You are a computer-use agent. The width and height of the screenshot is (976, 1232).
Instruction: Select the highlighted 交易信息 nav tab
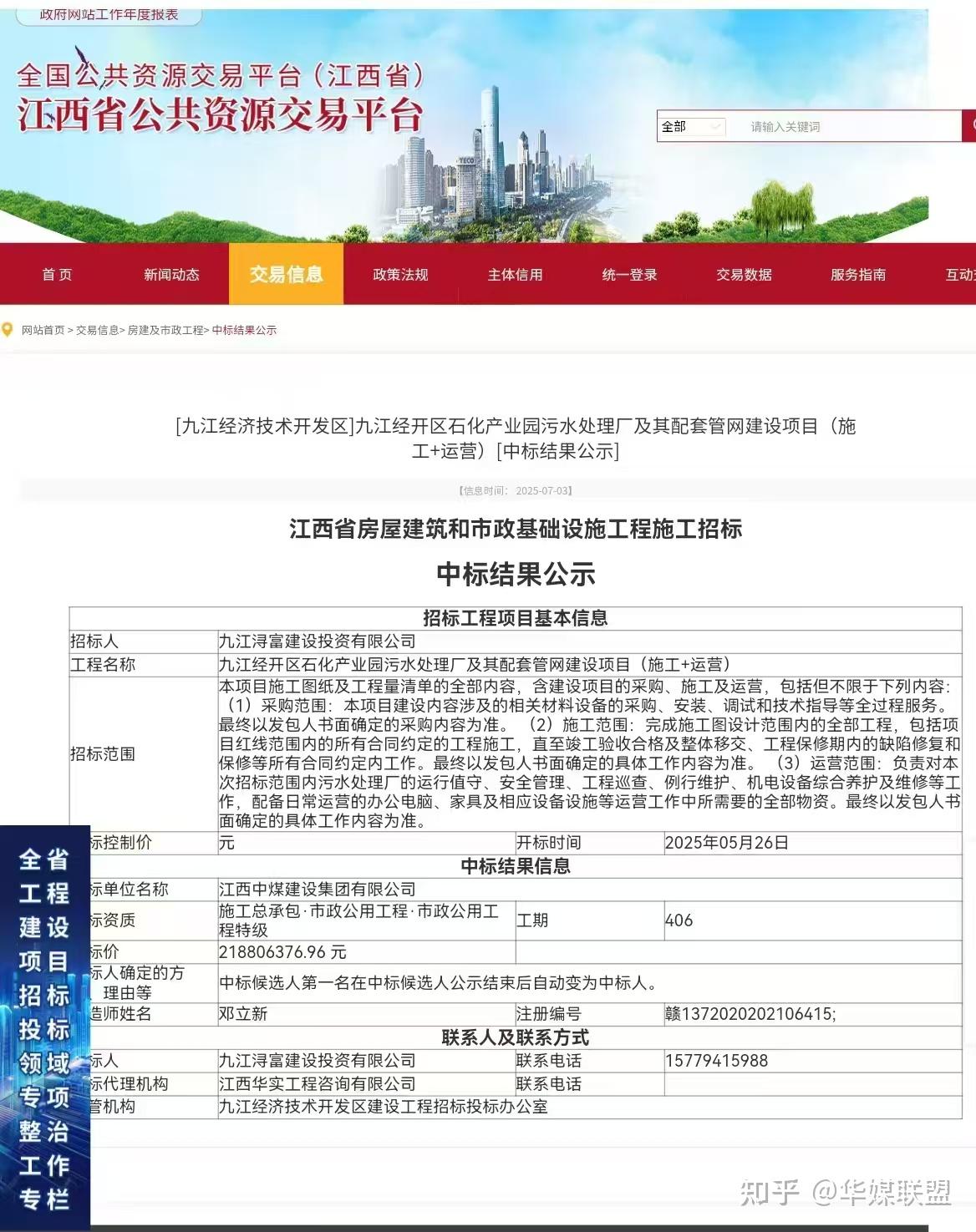pyautogui.click(x=286, y=274)
